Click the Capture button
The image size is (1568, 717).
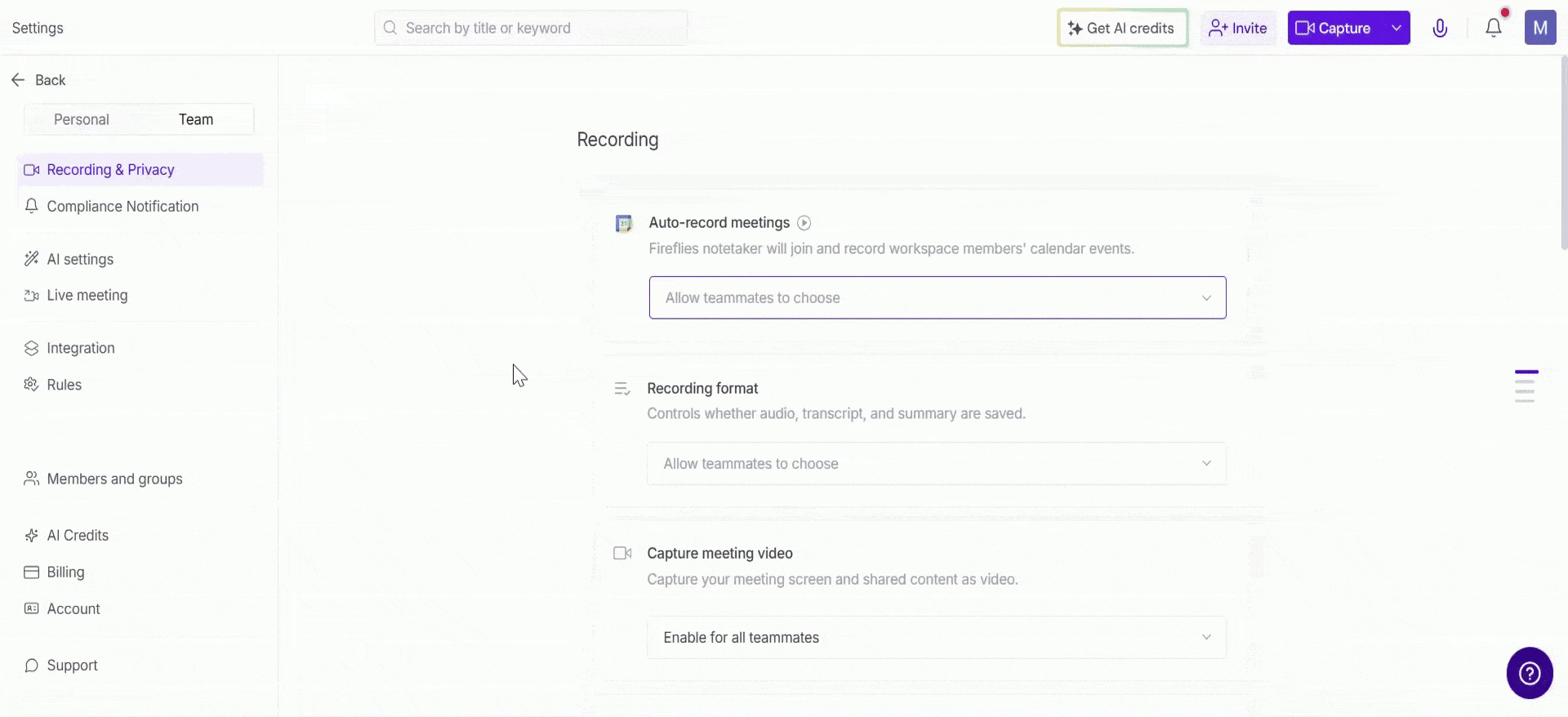[1334, 28]
